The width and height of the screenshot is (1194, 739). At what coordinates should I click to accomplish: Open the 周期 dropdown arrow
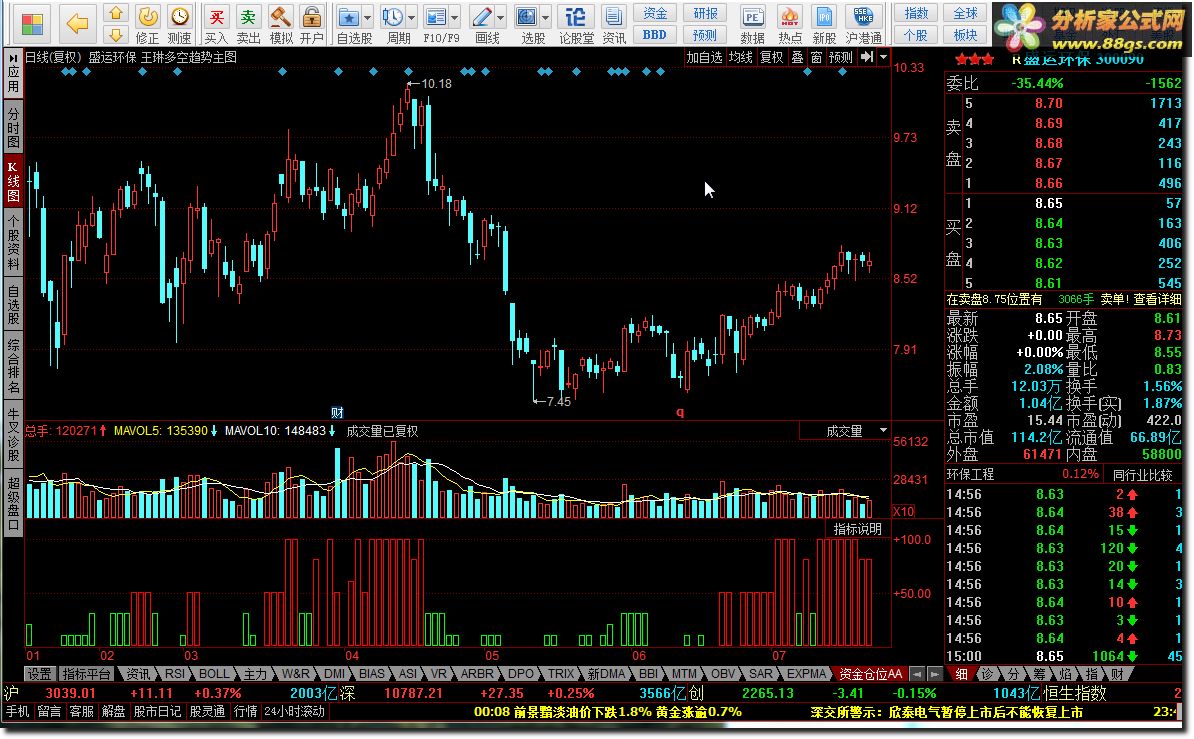[x=412, y=17]
